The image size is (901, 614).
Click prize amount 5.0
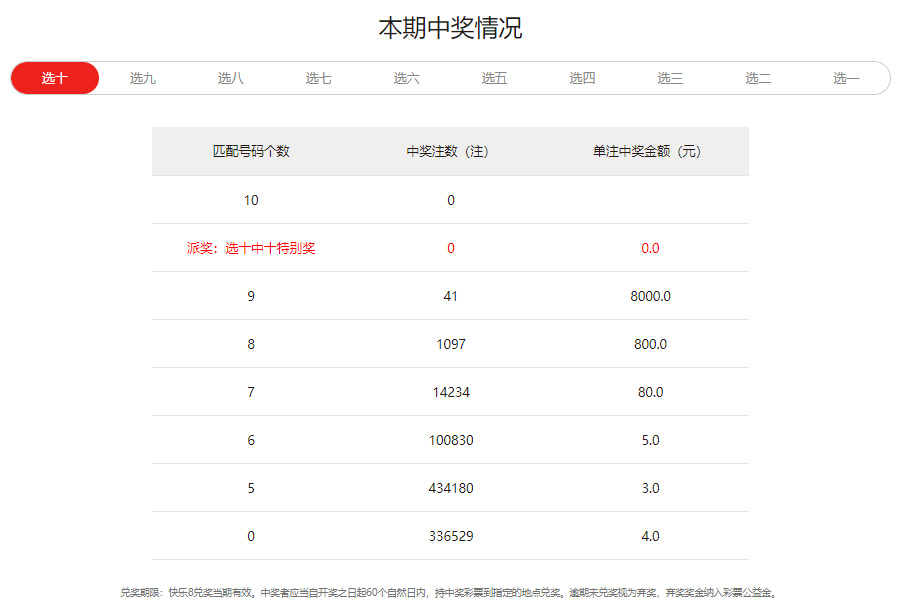click(650, 440)
